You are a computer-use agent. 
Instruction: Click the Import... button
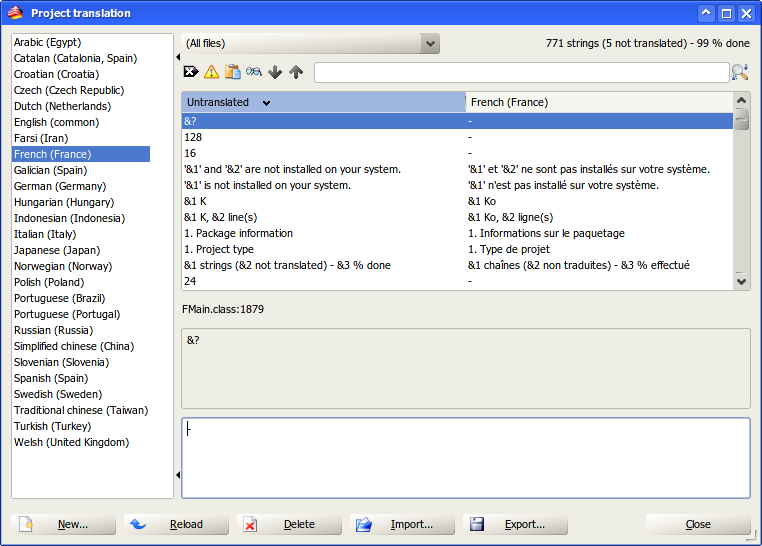click(402, 525)
